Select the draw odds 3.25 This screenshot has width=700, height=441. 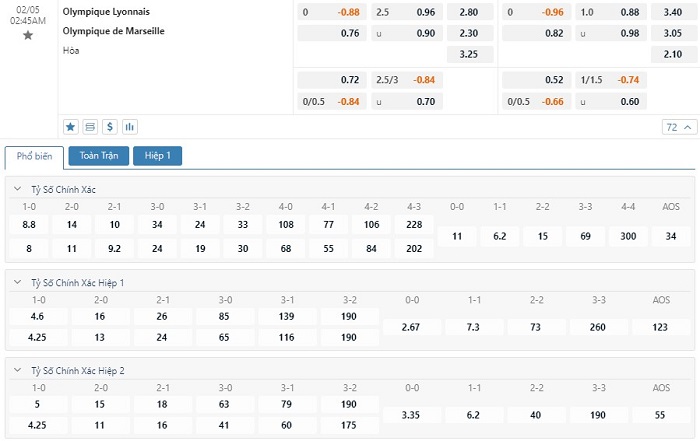pos(468,53)
